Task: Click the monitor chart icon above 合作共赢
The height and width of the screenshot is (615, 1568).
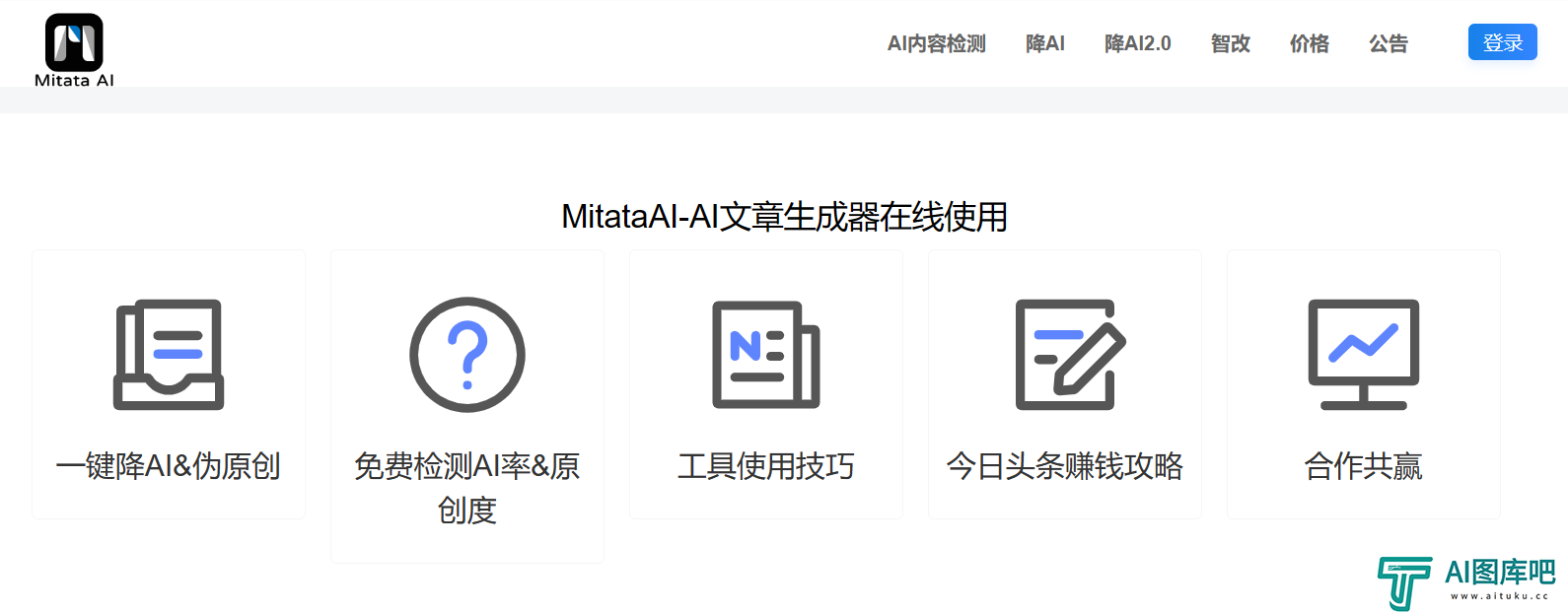Action: [1364, 355]
